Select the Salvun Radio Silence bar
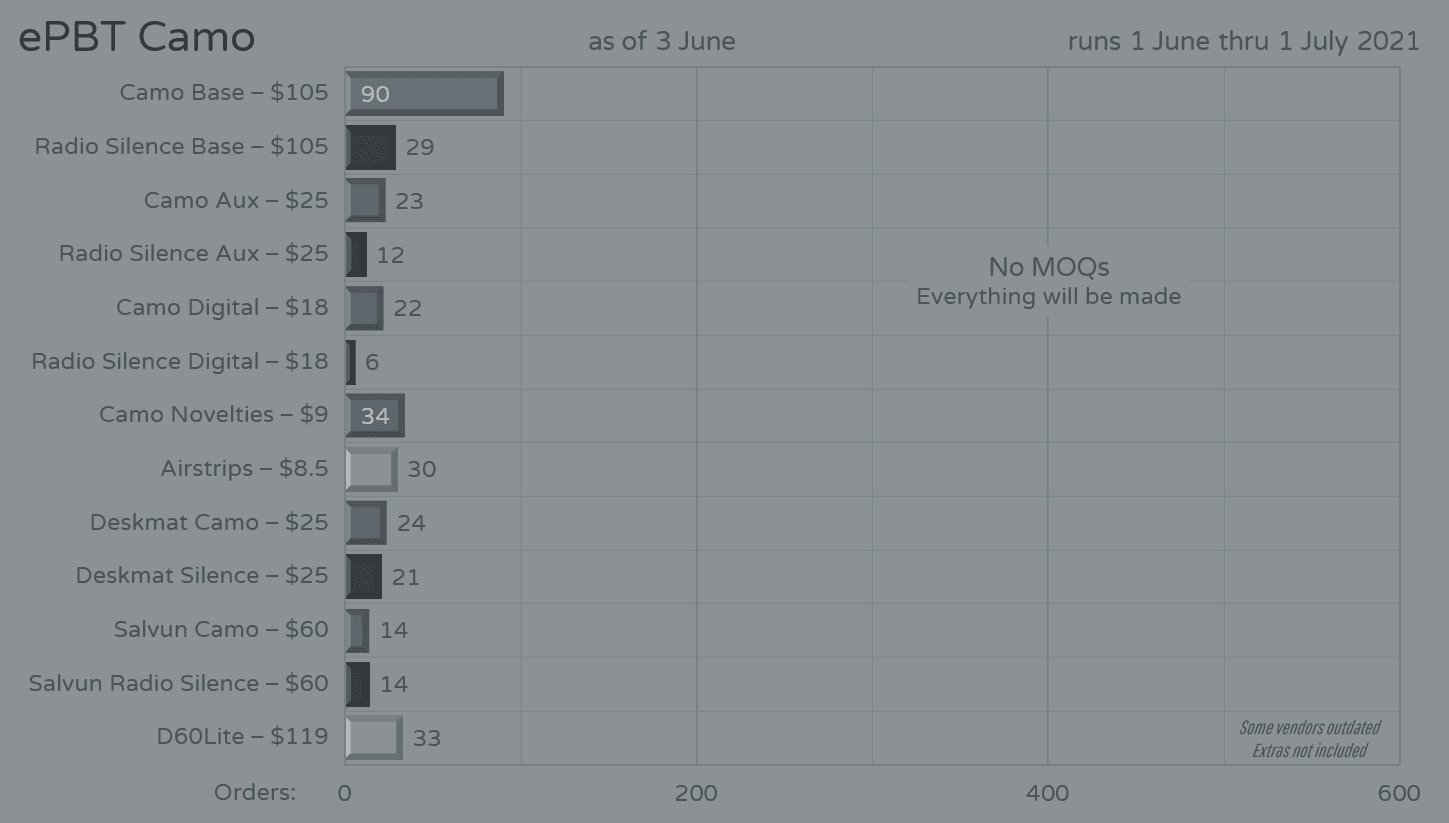 [357, 684]
